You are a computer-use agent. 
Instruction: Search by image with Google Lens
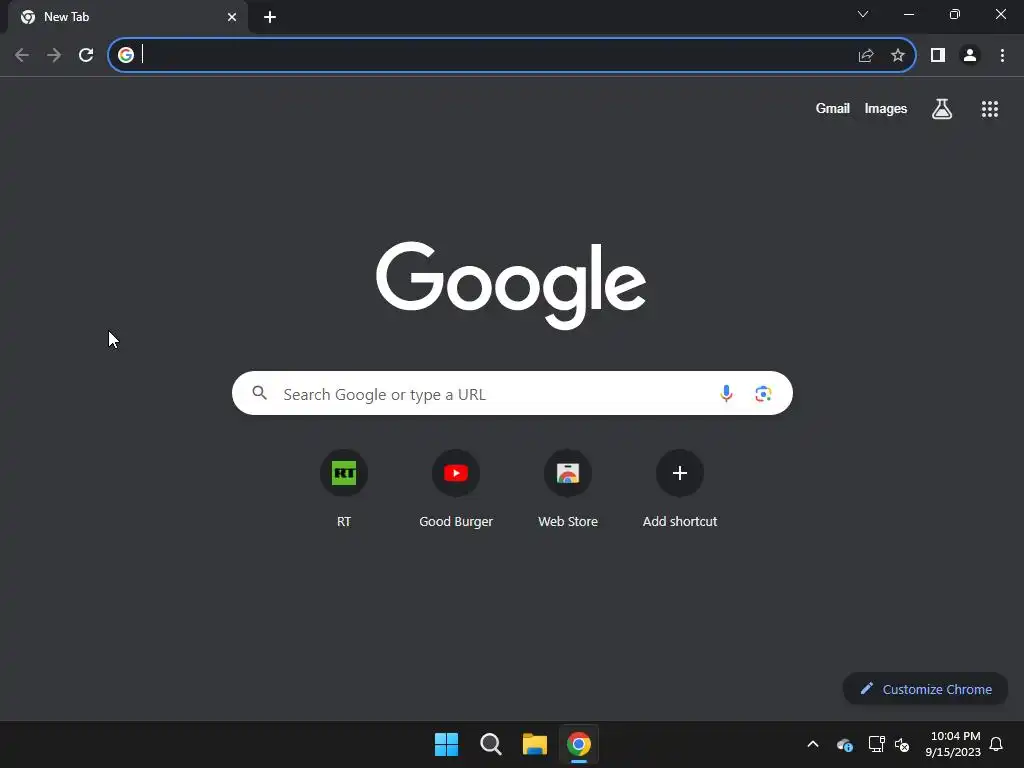click(x=763, y=394)
